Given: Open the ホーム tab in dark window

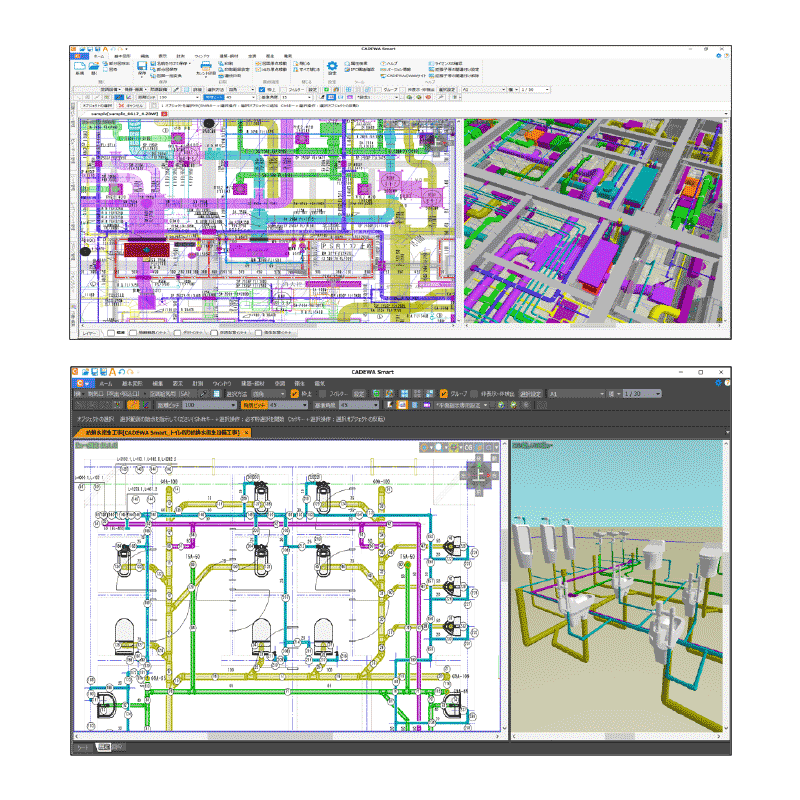Looking at the screenshot, I should tap(105, 382).
